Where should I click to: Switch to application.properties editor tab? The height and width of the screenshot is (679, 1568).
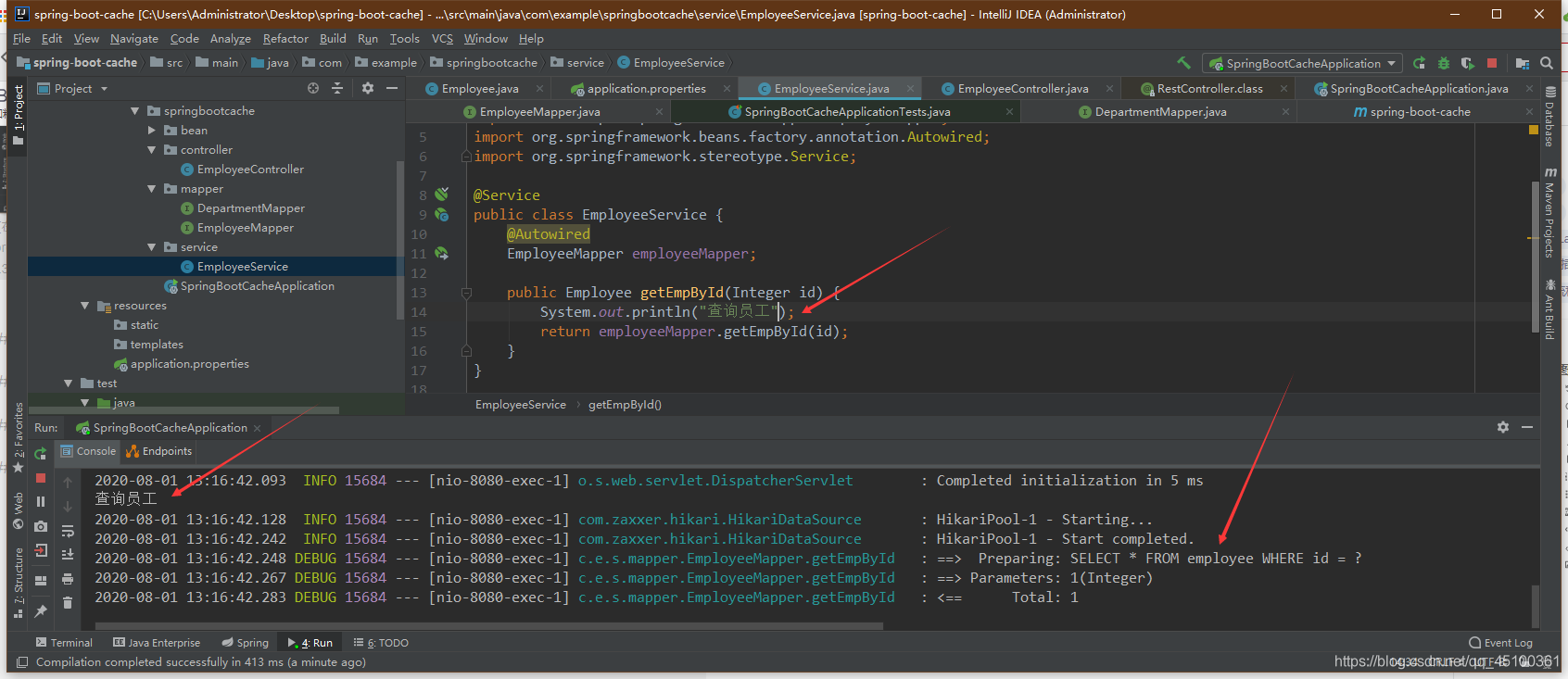(647, 89)
